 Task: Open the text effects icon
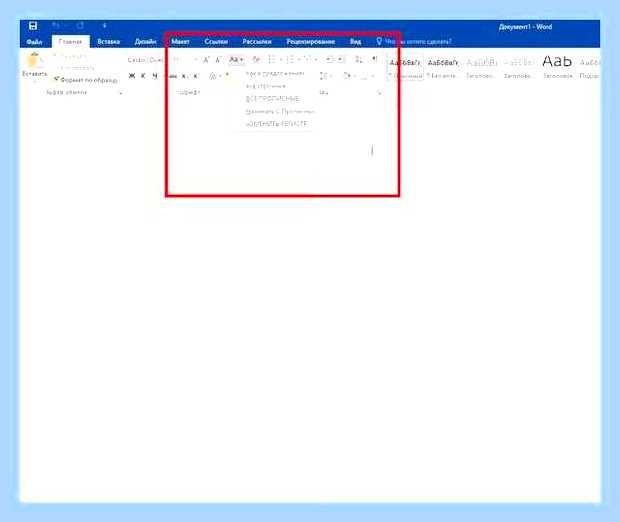pos(214,76)
